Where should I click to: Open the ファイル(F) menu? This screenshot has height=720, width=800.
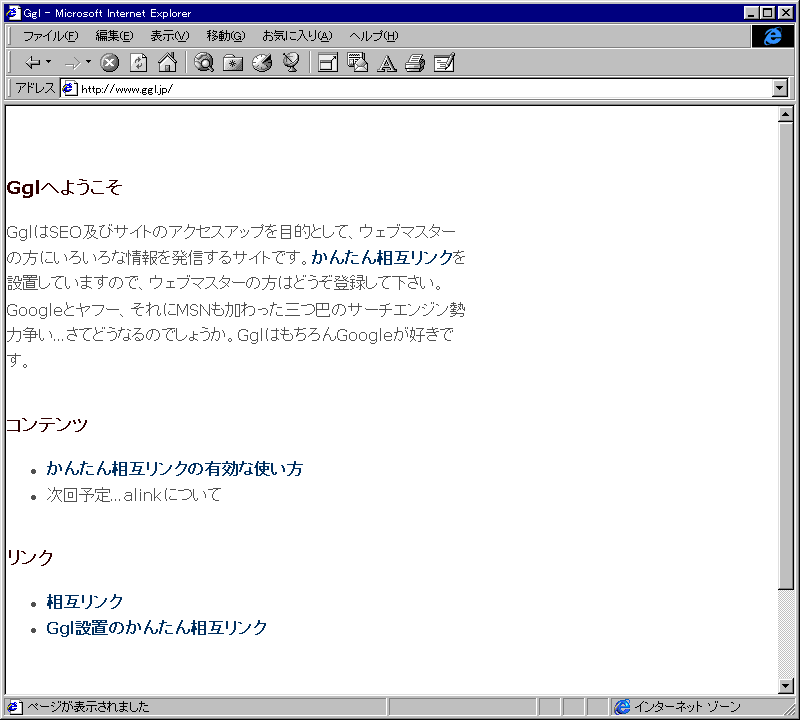coord(51,36)
